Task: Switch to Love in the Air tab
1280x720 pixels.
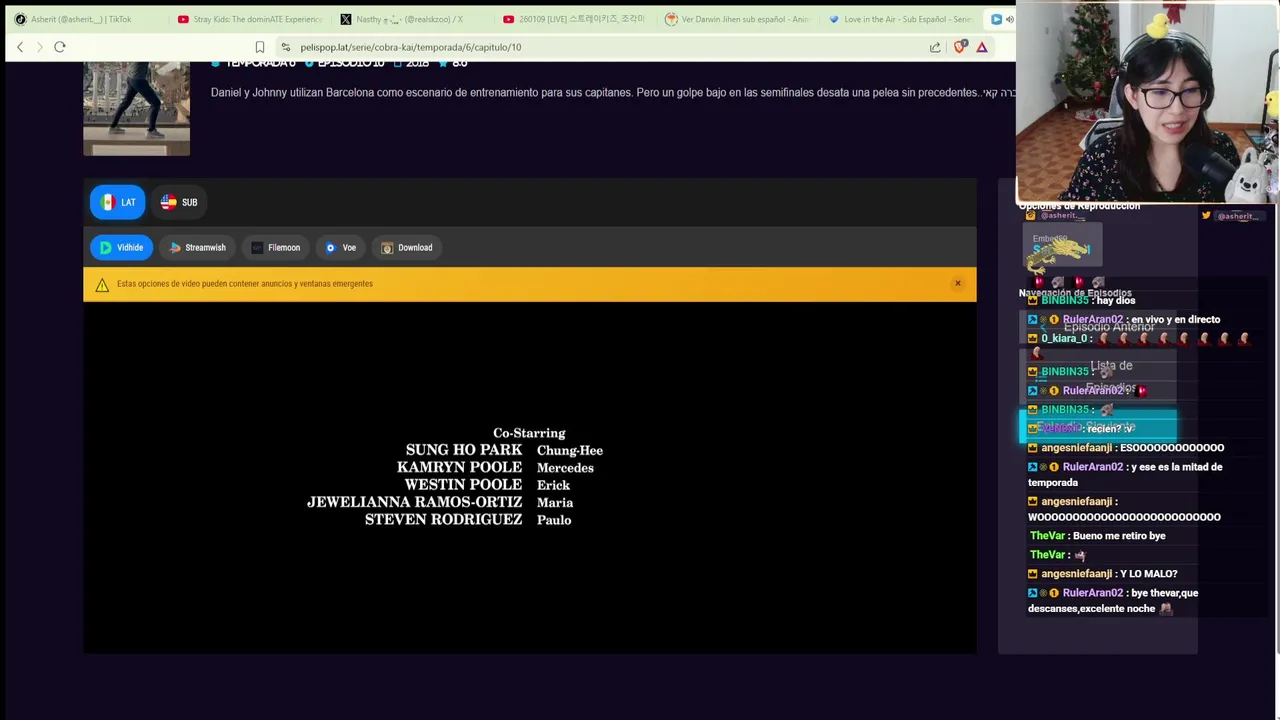Action: tap(900, 19)
